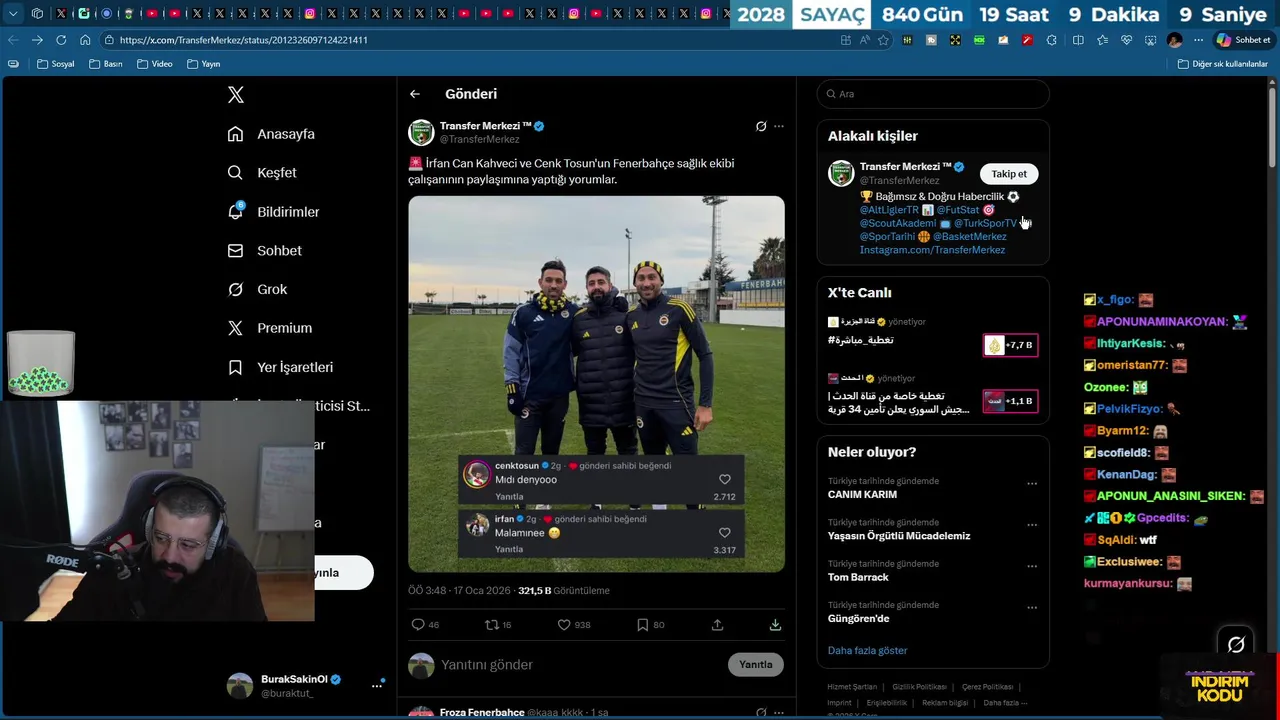The height and width of the screenshot is (720, 1280).
Task: Open the @SporTarihi link
Action: pyautogui.click(x=887, y=237)
